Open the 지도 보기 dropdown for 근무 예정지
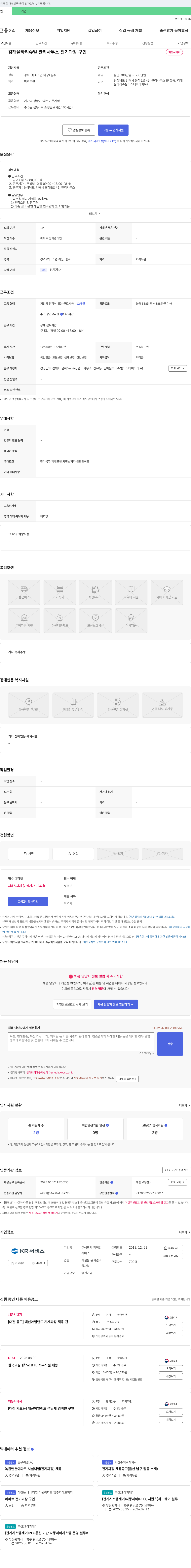191x1568 pixels. coord(178,368)
